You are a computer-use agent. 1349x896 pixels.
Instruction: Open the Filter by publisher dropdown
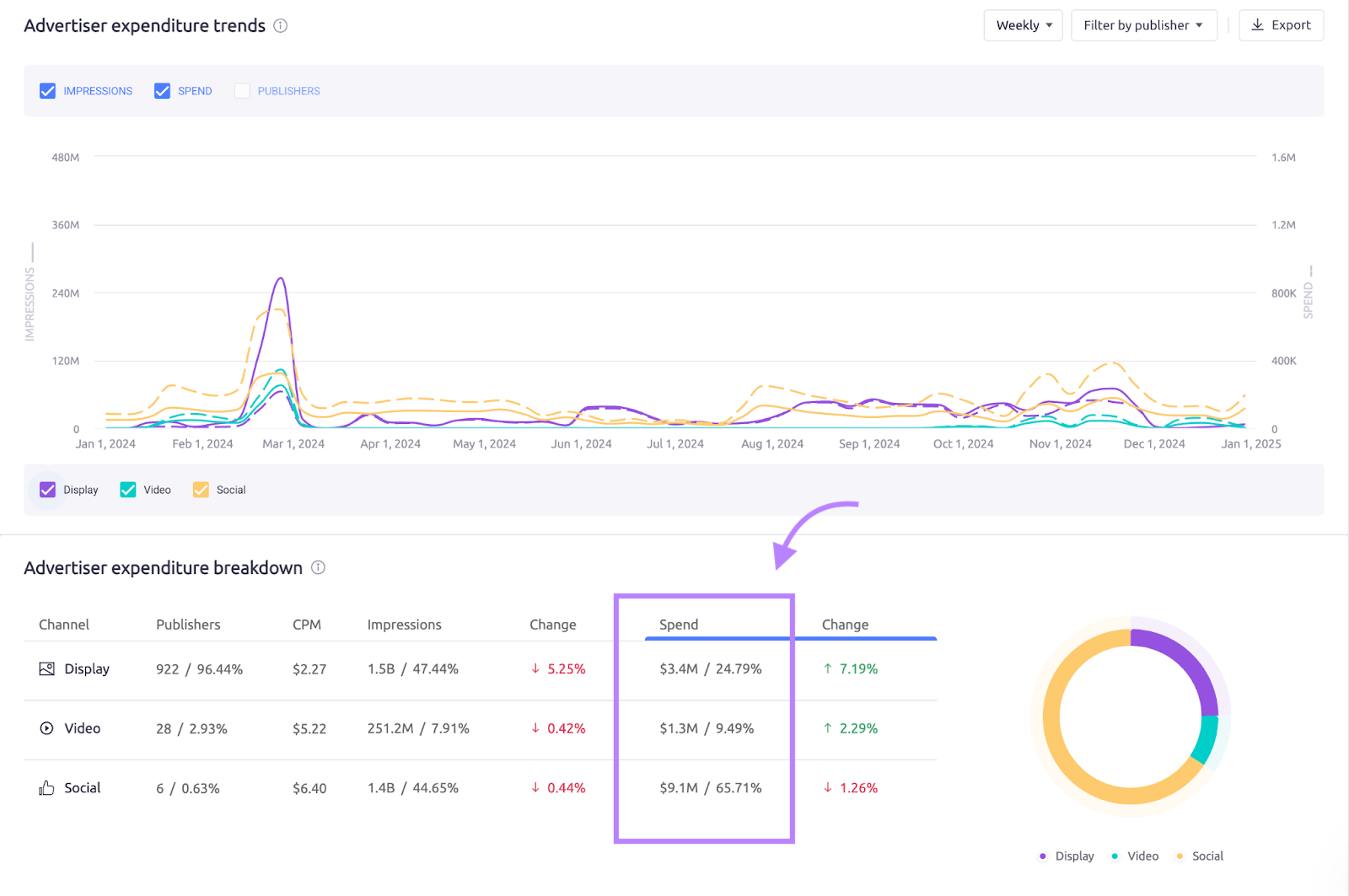1143,25
